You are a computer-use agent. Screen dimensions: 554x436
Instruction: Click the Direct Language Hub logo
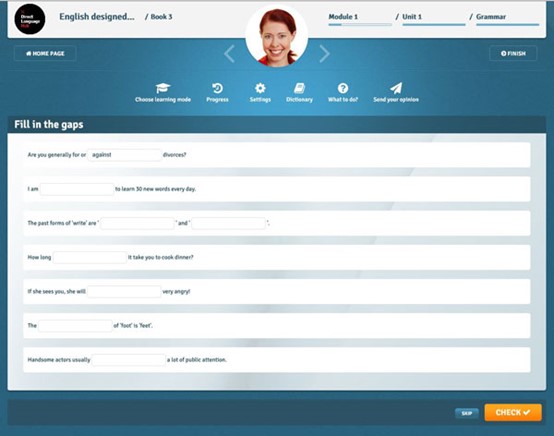pos(30,19)
